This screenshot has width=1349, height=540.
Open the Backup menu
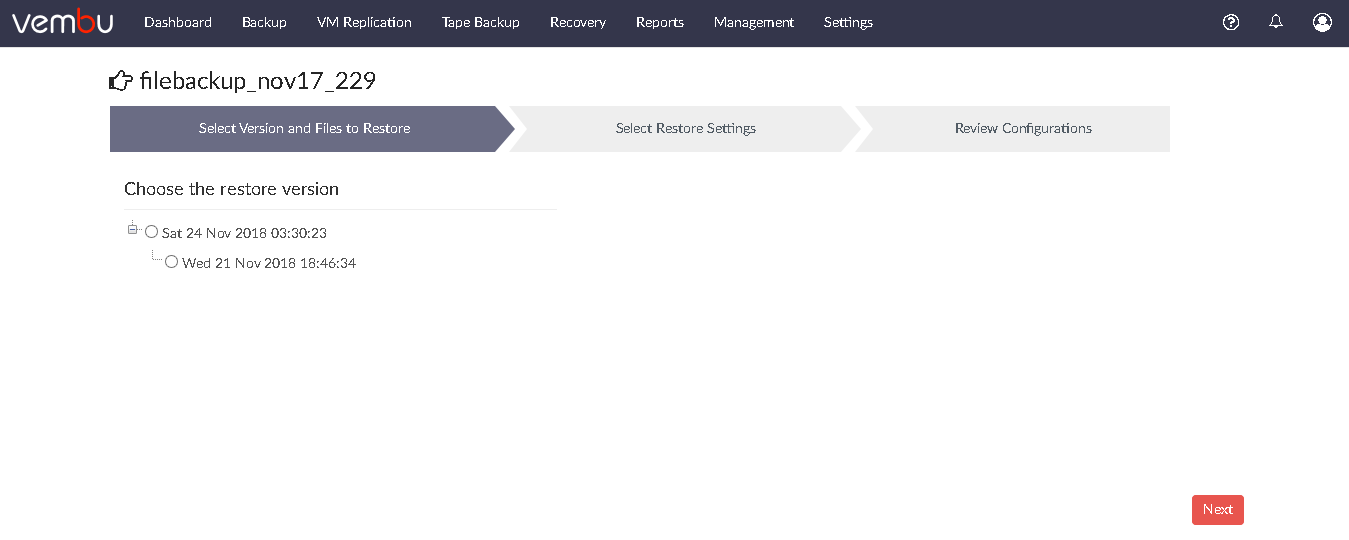click(x=264, y=22)
